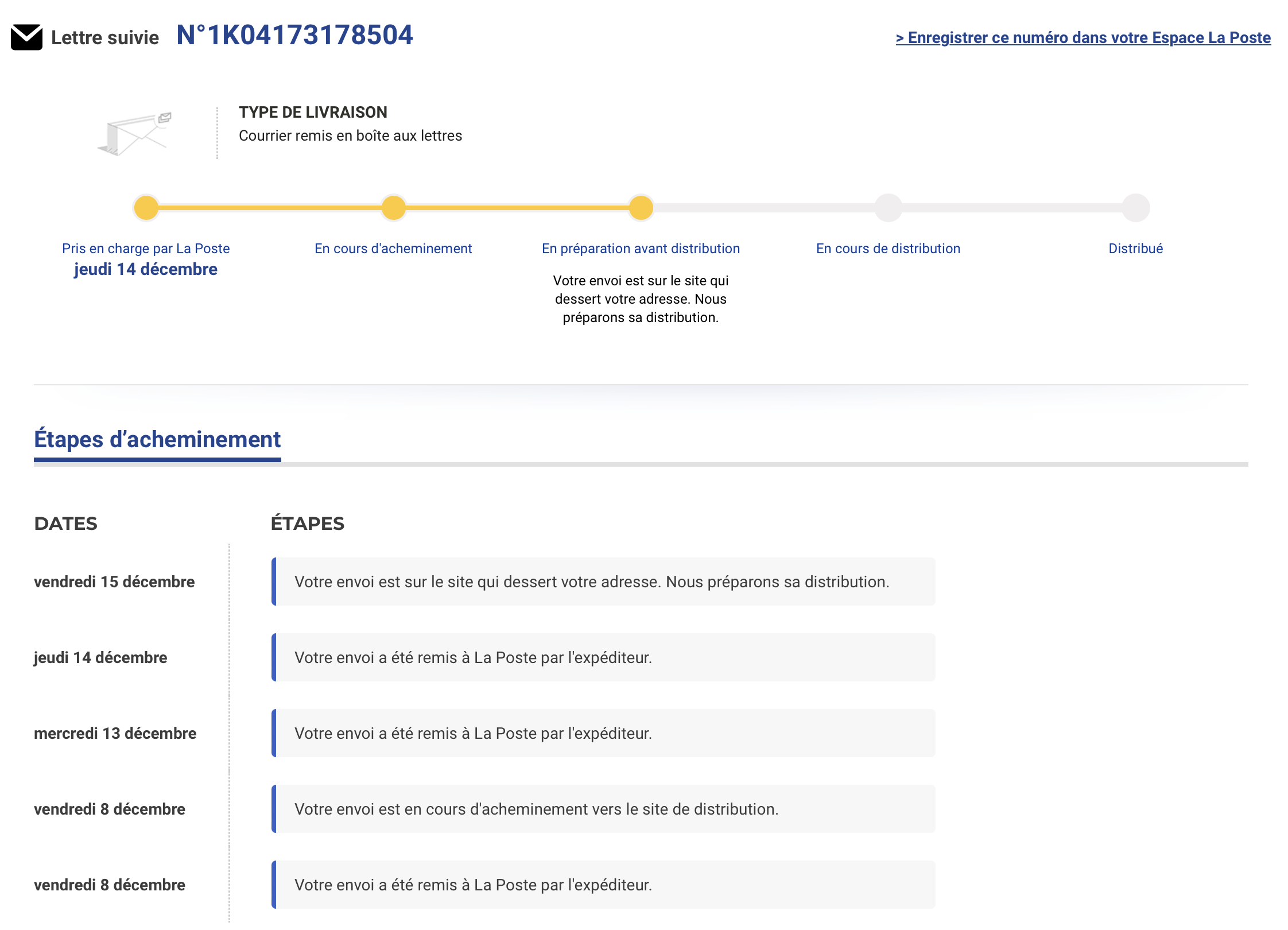Click the 'En cours d'acheminement' progress dot
This screenshot has width=1288, height=930.
pos(393,208)
